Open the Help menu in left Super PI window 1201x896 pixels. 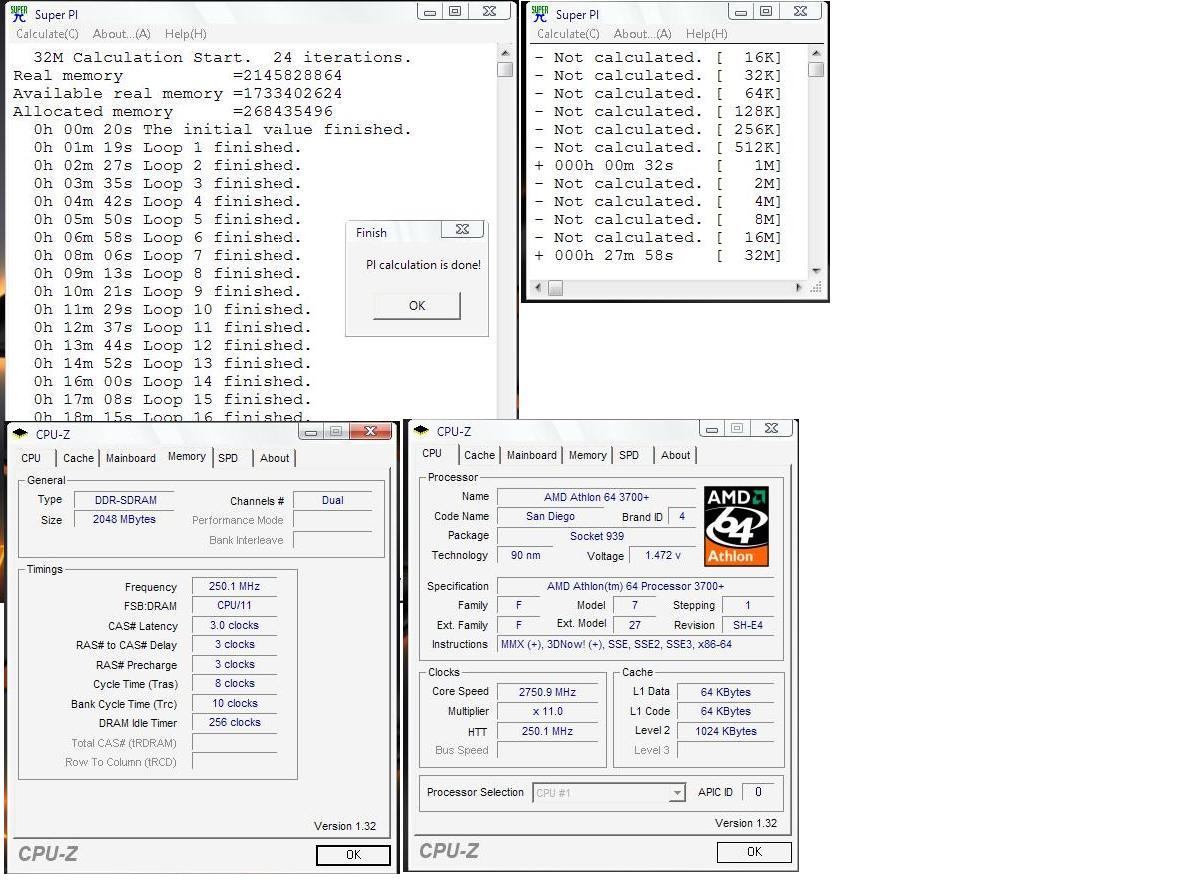click(185, 34)
